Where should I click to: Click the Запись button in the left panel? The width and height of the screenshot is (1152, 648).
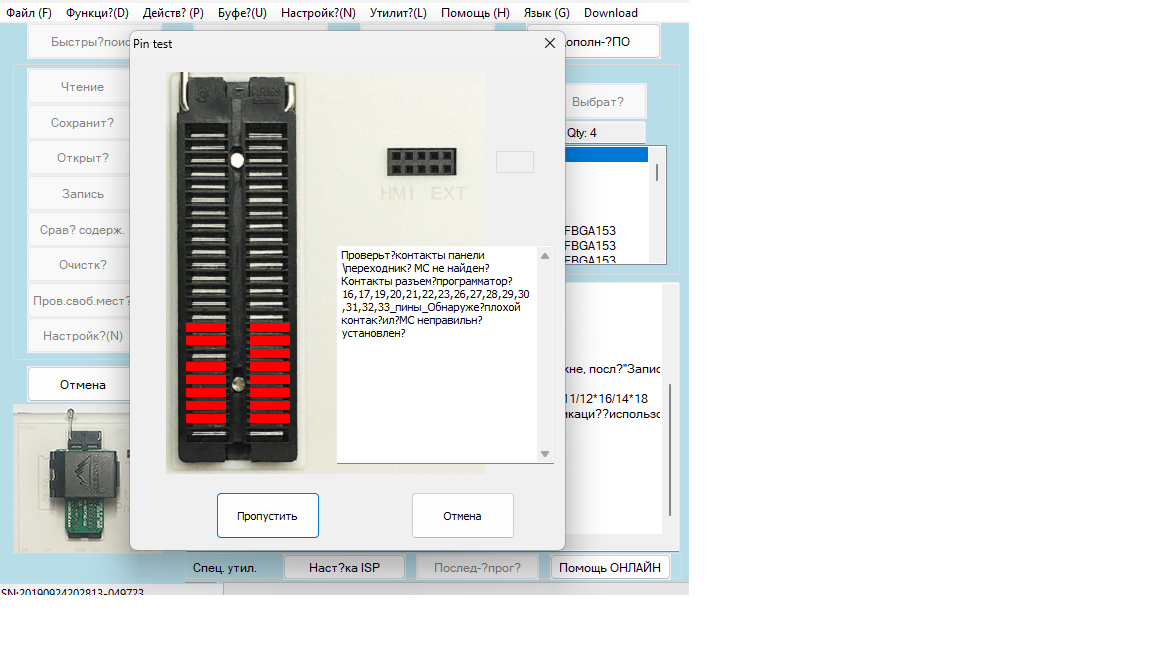coord(82,194)
